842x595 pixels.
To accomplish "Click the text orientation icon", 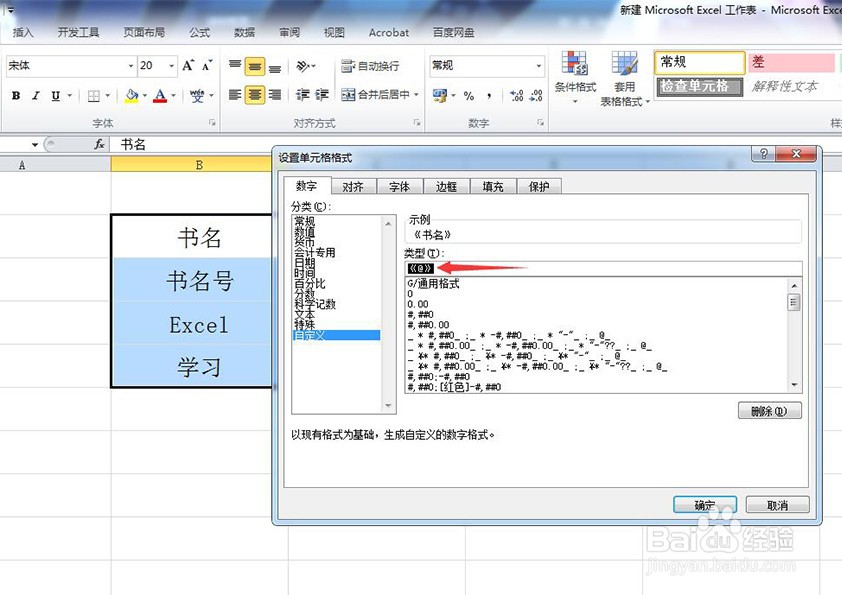I will pyautogui.click(x=303, y=66).
